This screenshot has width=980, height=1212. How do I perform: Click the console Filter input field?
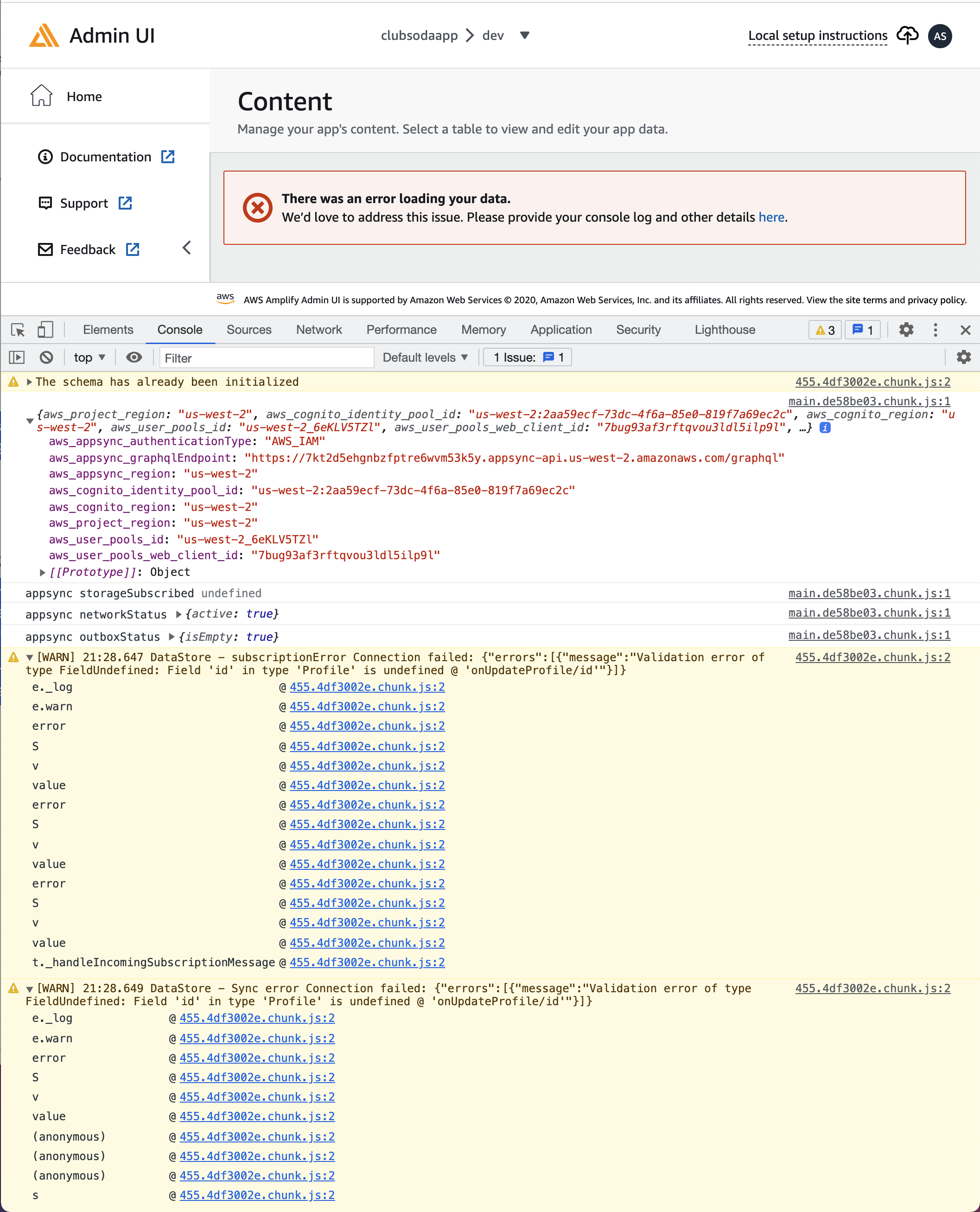point(265,357)
